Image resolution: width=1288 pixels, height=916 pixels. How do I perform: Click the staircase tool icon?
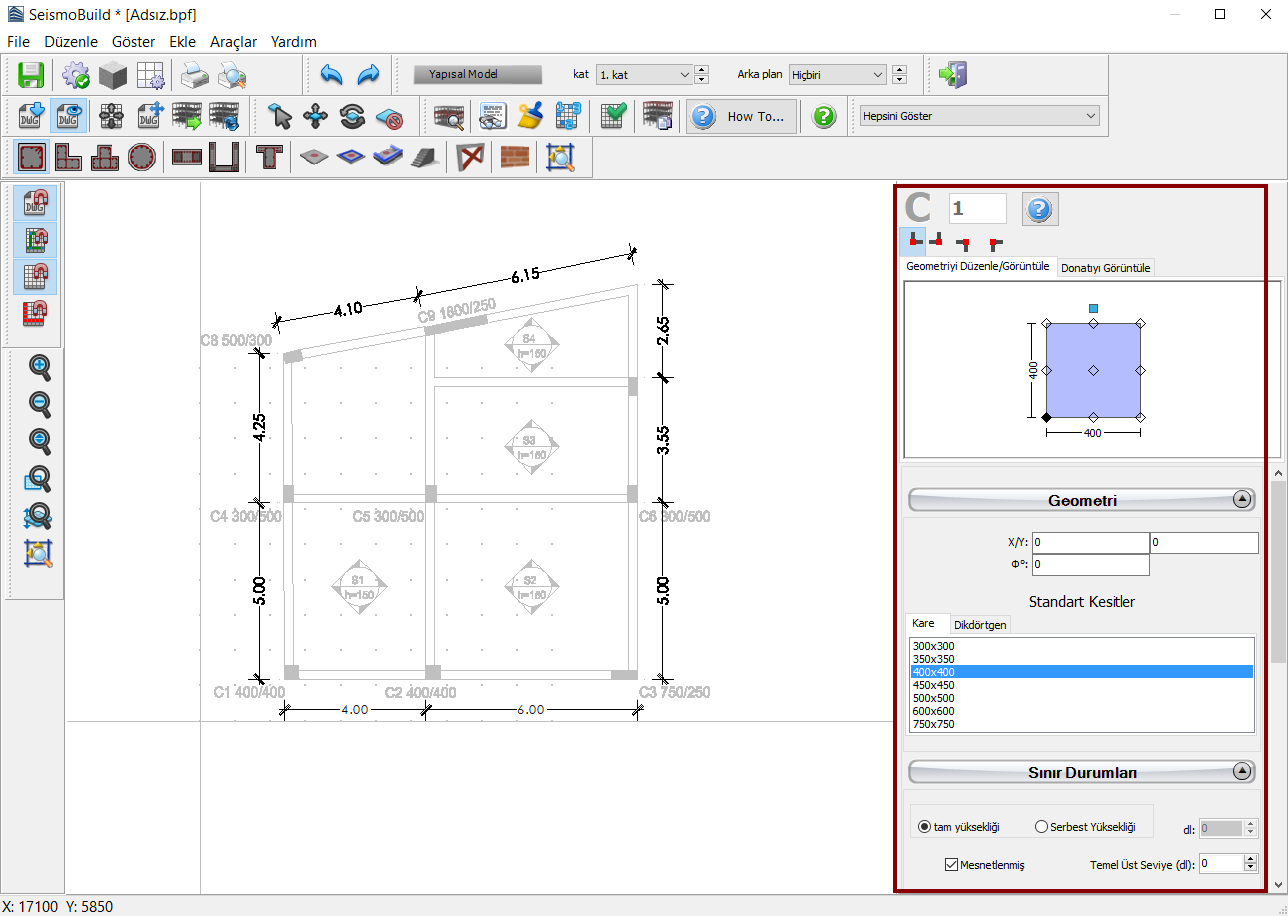coord(423,157)
